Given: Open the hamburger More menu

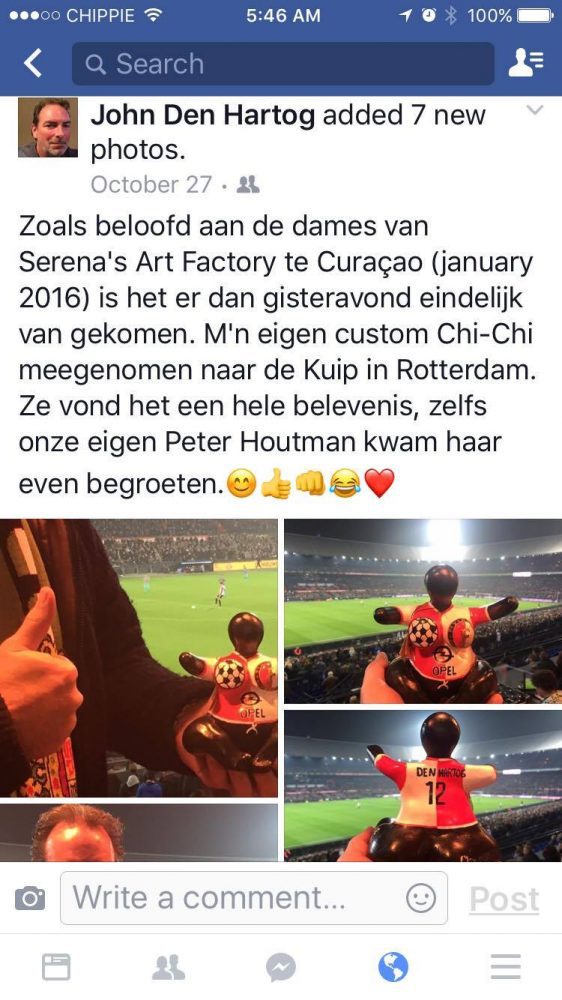Looking at the screenshot, I should [x=506, y=967].
